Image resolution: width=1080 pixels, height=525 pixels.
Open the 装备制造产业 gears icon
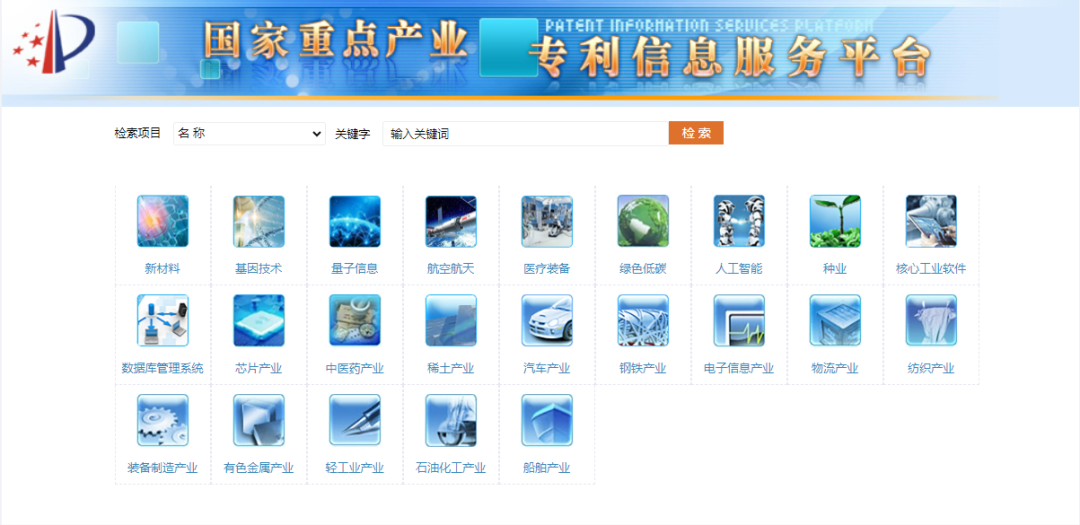point(162,421)
